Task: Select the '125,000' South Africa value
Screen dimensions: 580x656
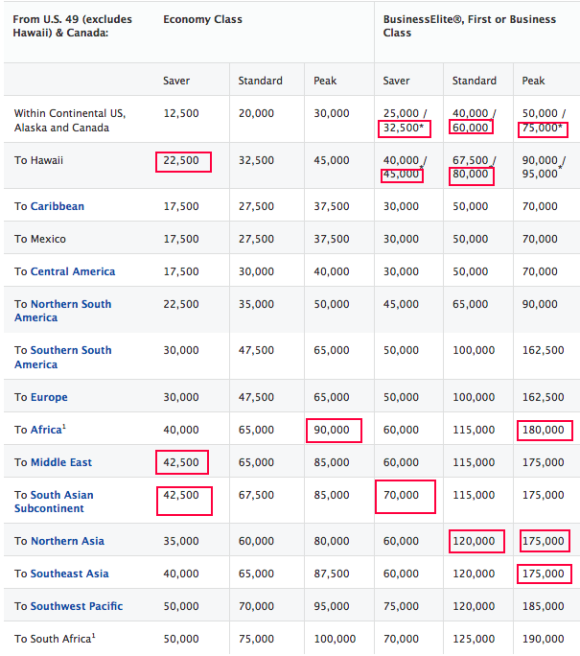Action: [x=474, y=639]
